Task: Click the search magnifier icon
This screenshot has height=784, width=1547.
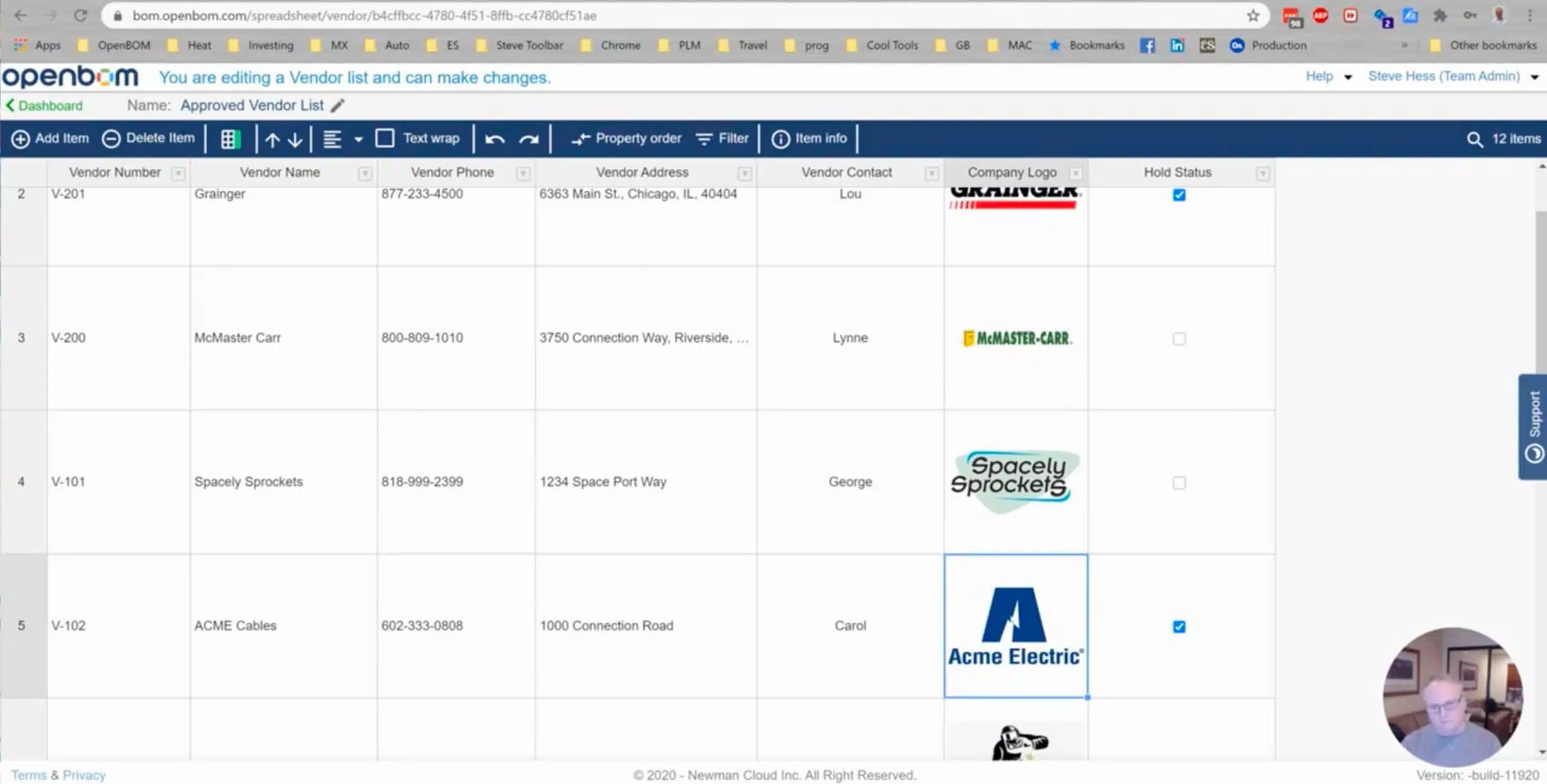Action: click(1474, 140)
